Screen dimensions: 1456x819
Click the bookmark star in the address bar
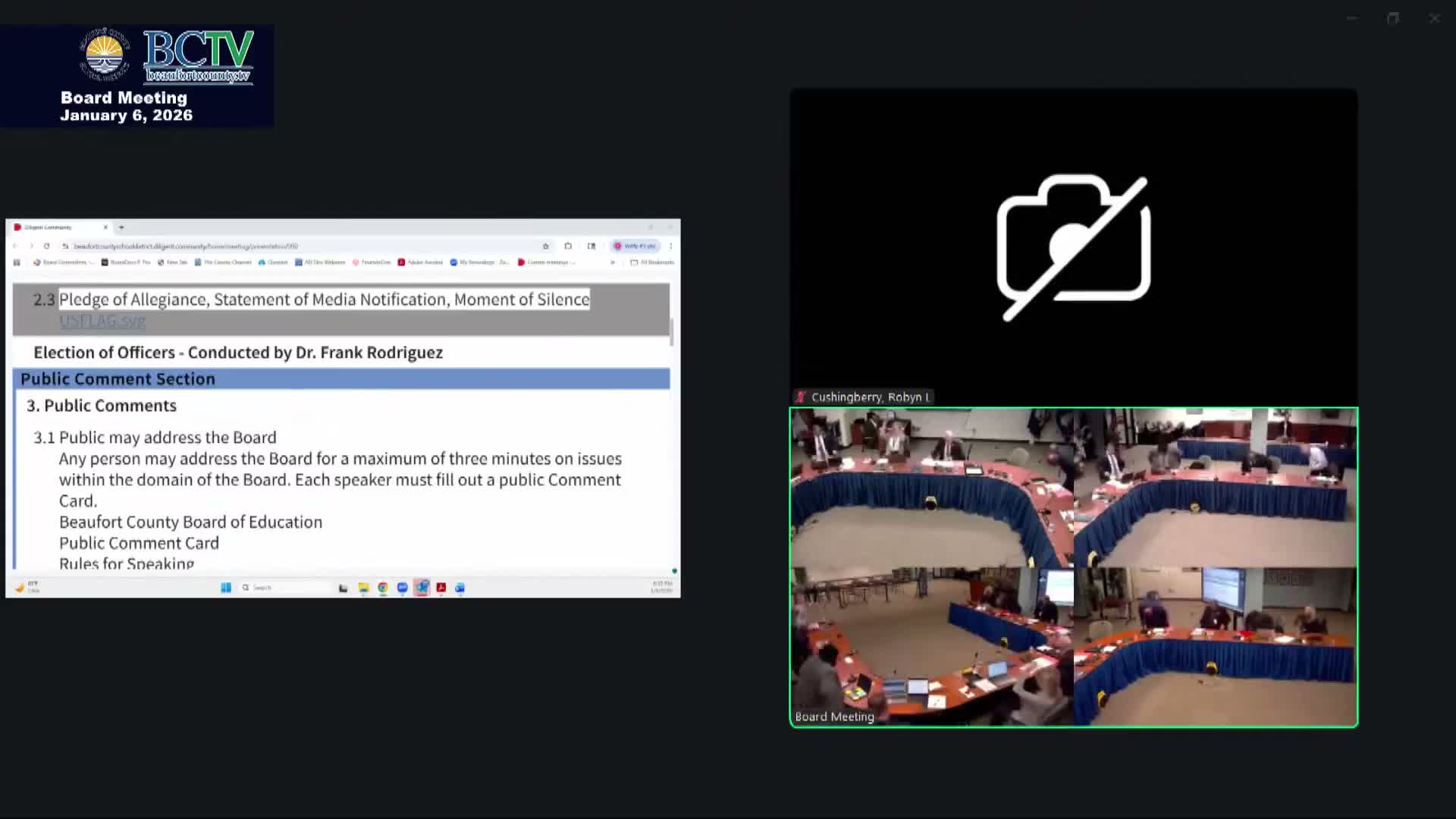click(545, 246)
